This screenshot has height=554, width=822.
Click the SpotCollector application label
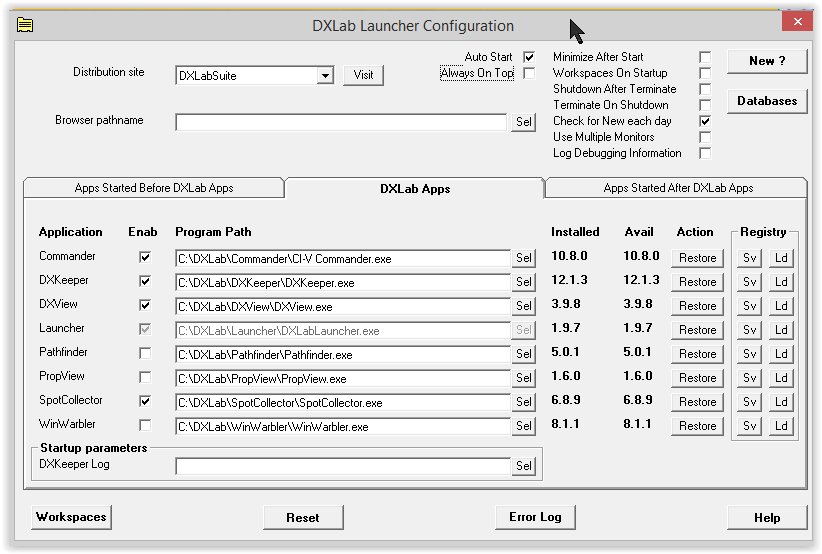coord(71,400)
